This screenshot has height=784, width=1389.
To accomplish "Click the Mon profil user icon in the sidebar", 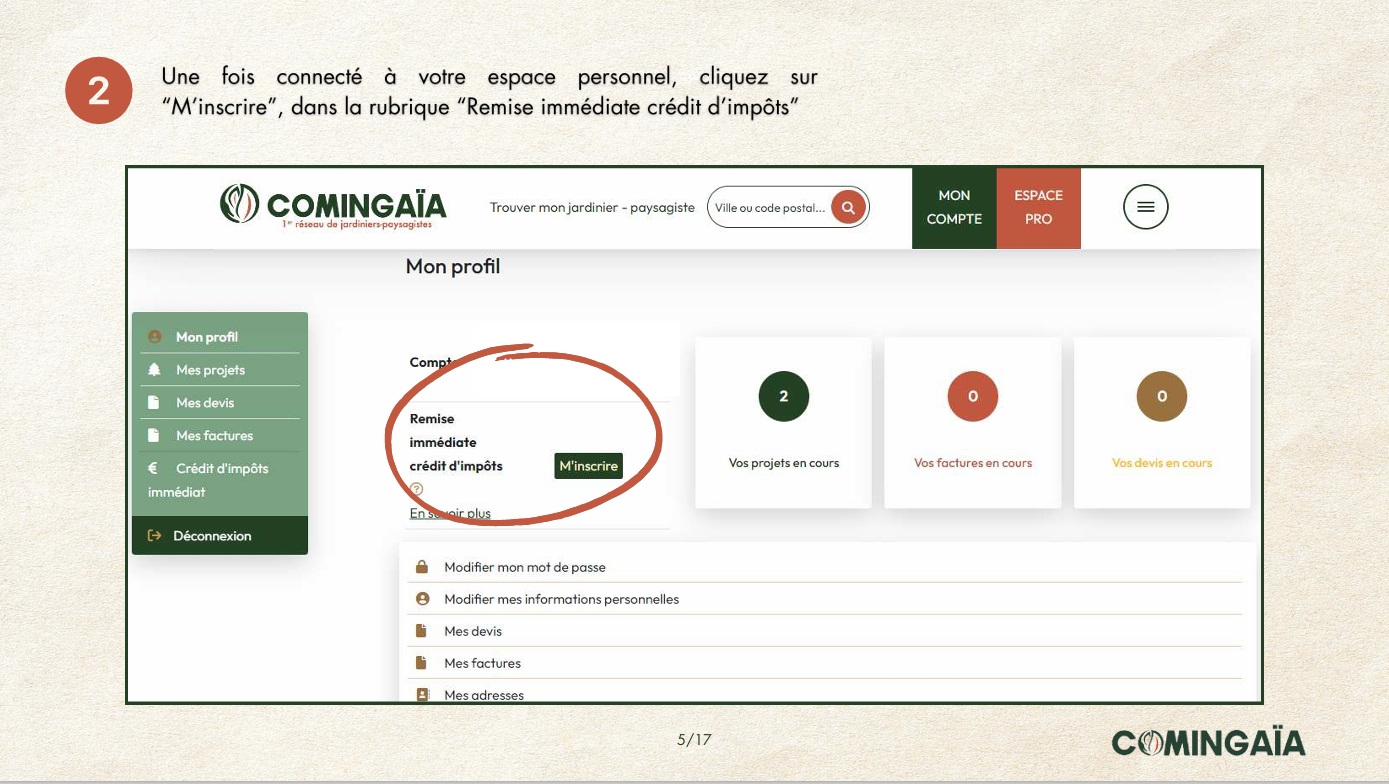I will point(154,337).
